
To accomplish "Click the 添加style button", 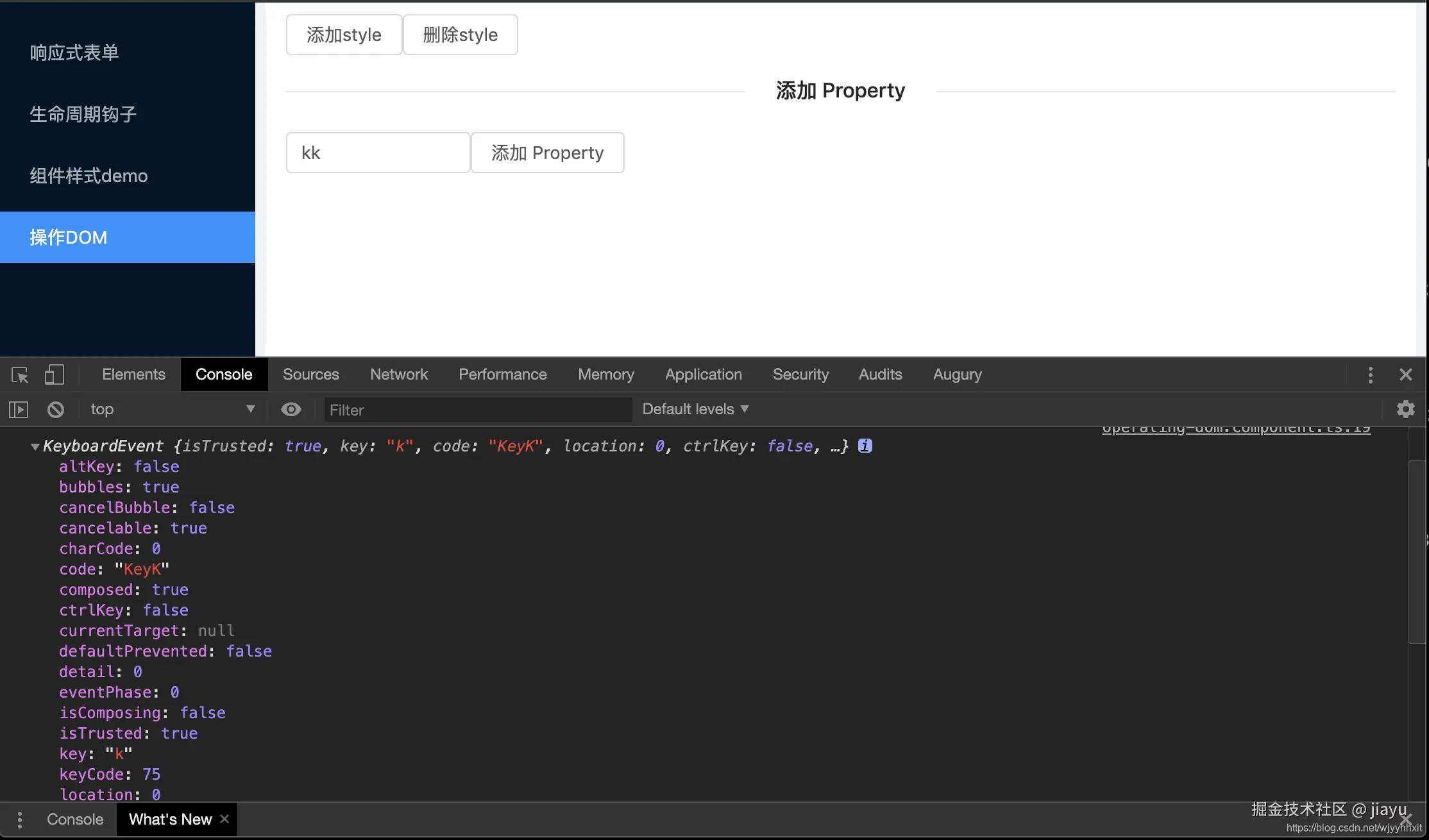I will pos(344,35).
